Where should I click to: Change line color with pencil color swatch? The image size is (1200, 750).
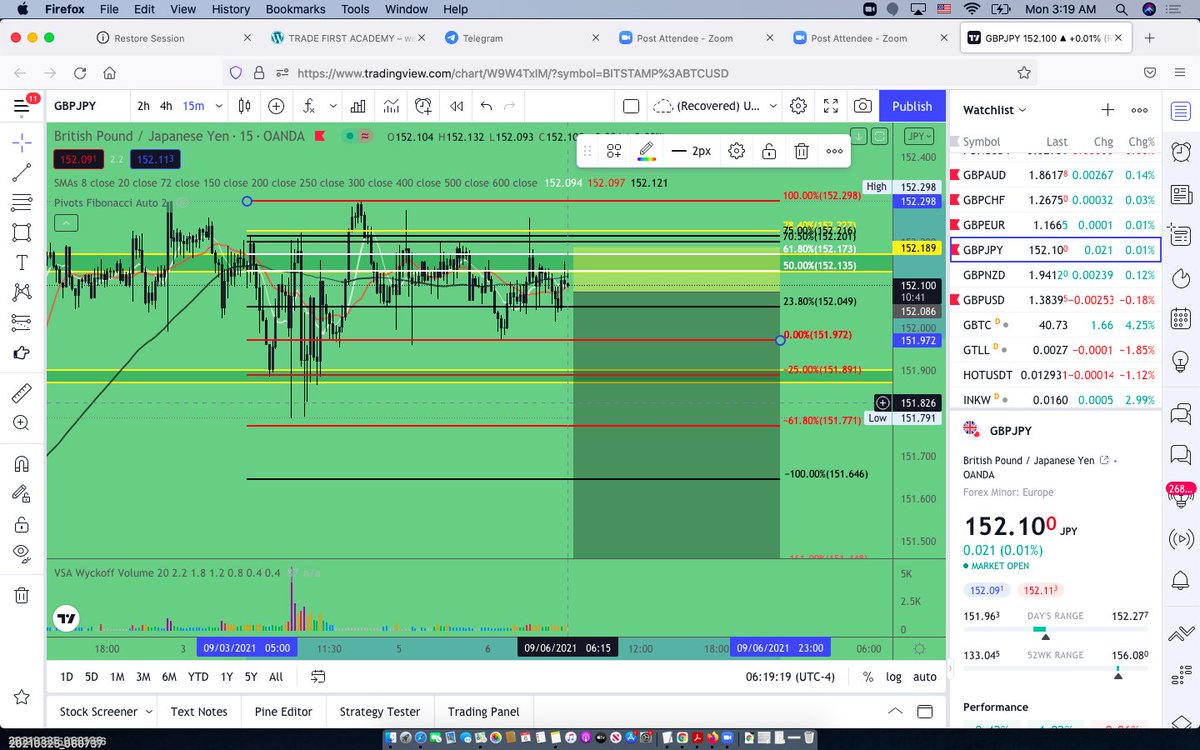click(x=646, y=151)
